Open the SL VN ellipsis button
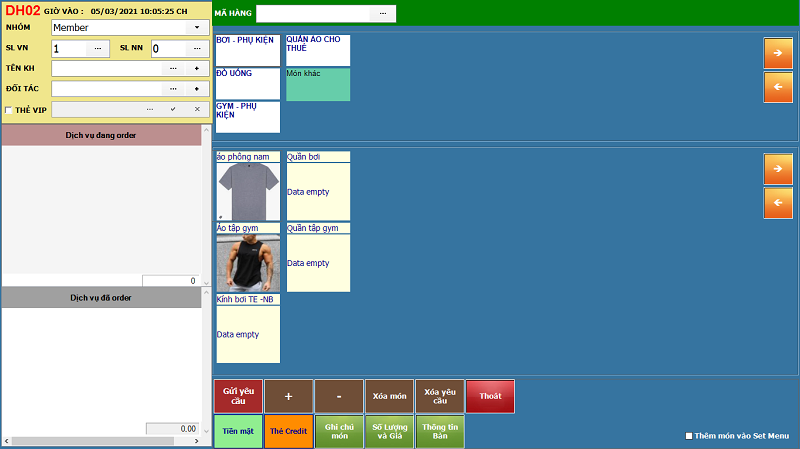The height and width of the screenshot is (449, 800). point(97,48)
